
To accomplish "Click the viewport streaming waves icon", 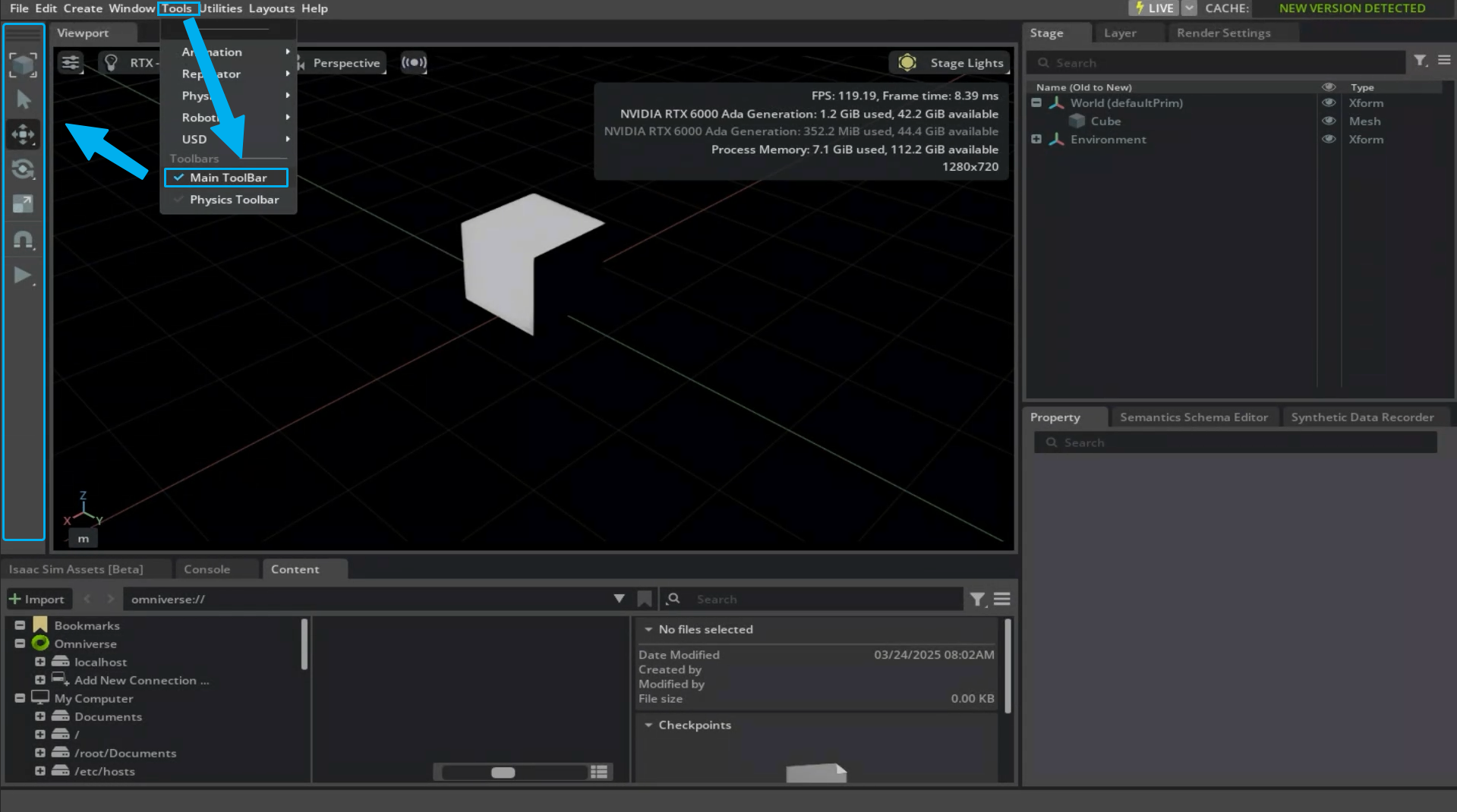I will 414,62.
